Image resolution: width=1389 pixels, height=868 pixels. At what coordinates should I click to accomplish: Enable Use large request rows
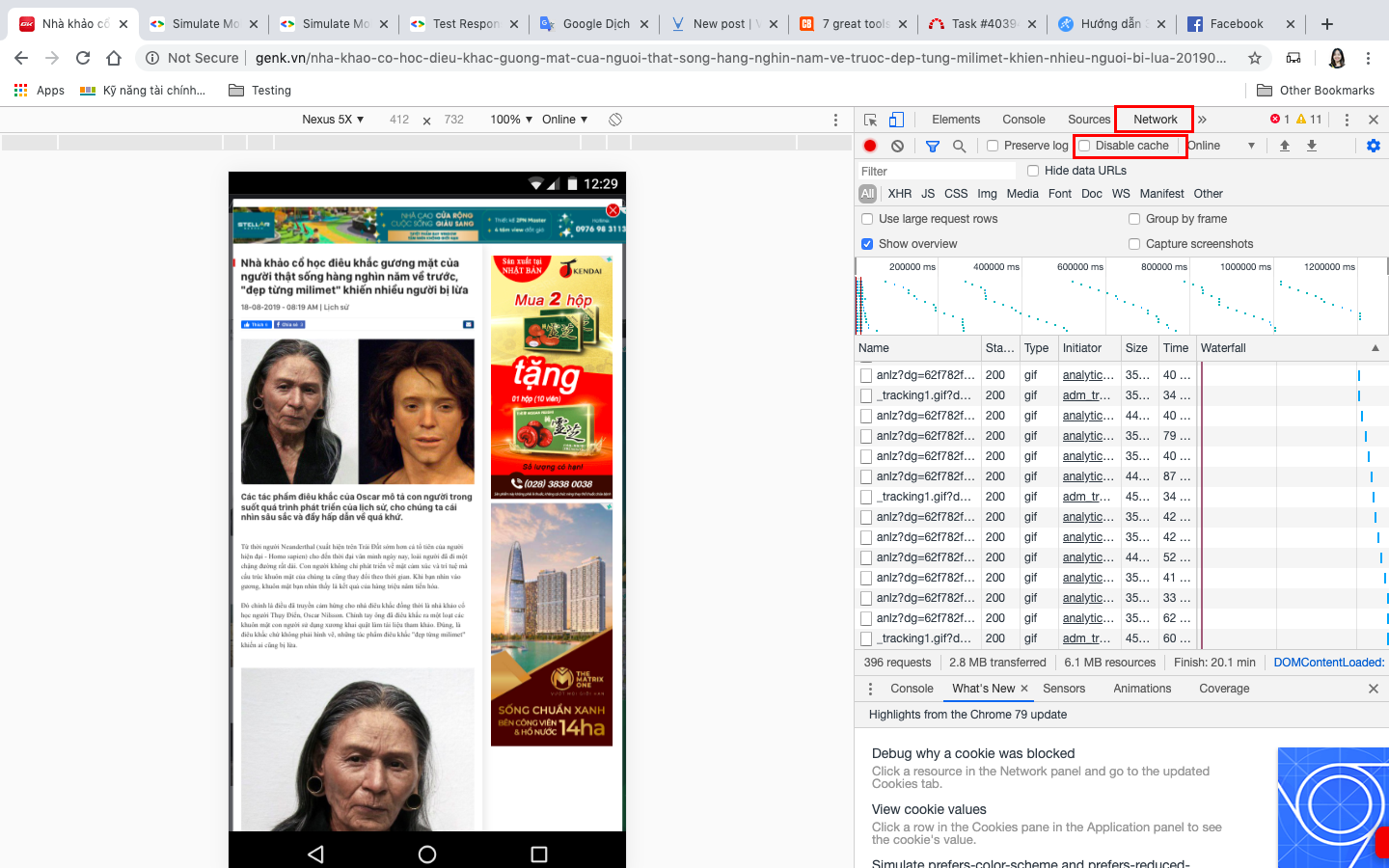867,219
